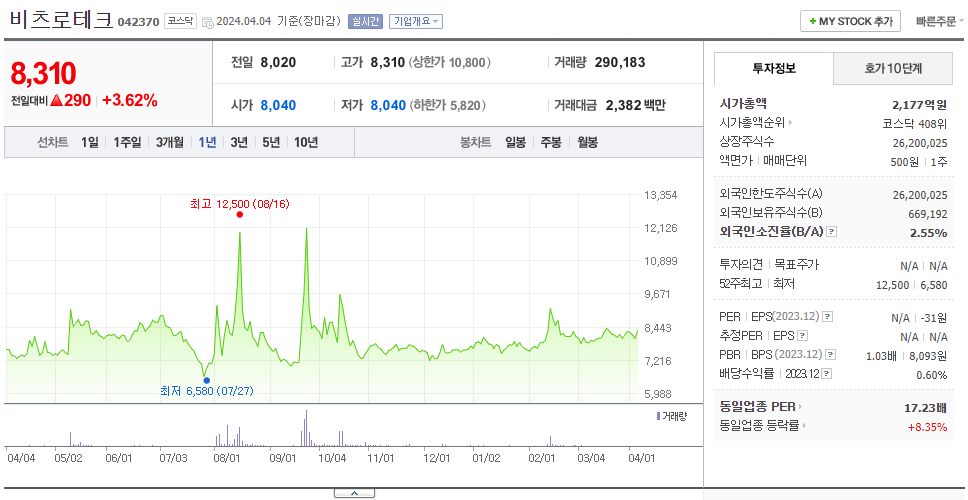Image resolution: width=968 pixels, height=500 pixels.
Task: Click the 배당수익률 0.60% value
Action: (932, 375)
